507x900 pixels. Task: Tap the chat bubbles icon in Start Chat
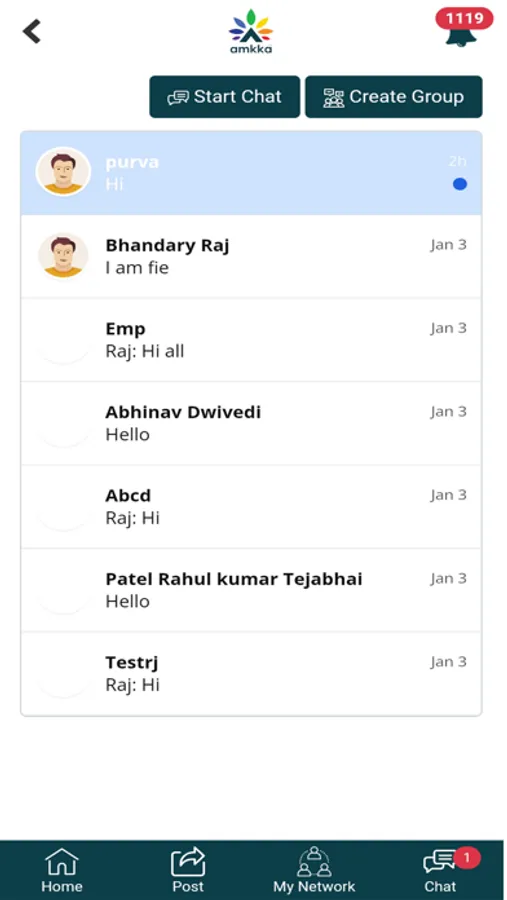178,98
